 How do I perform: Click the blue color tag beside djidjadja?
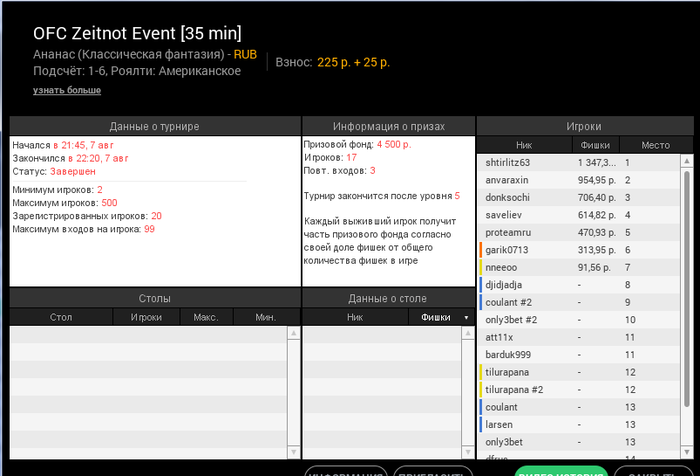tap(480, 285)
